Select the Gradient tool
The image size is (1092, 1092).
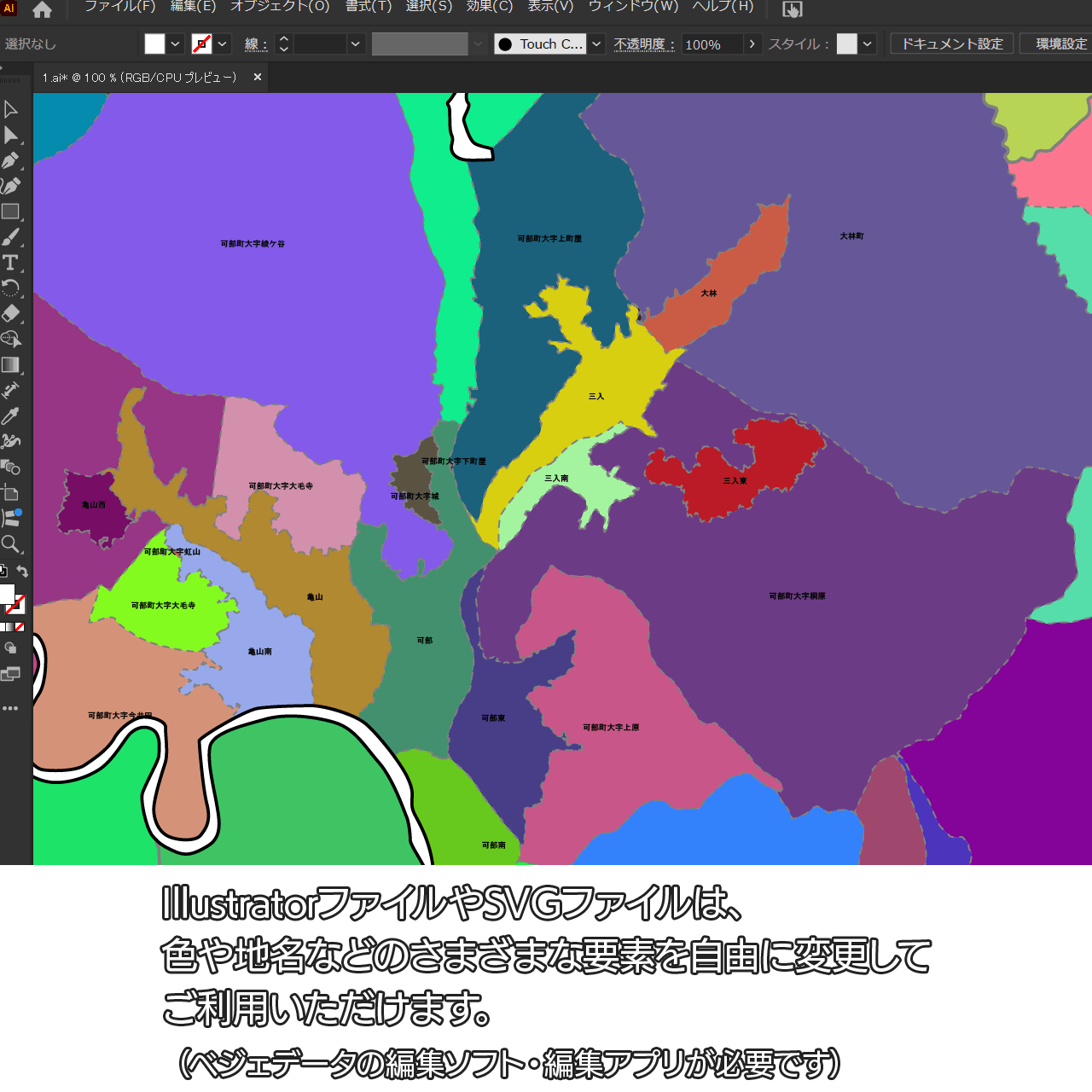pyautogui.click(x=10, y=365)
